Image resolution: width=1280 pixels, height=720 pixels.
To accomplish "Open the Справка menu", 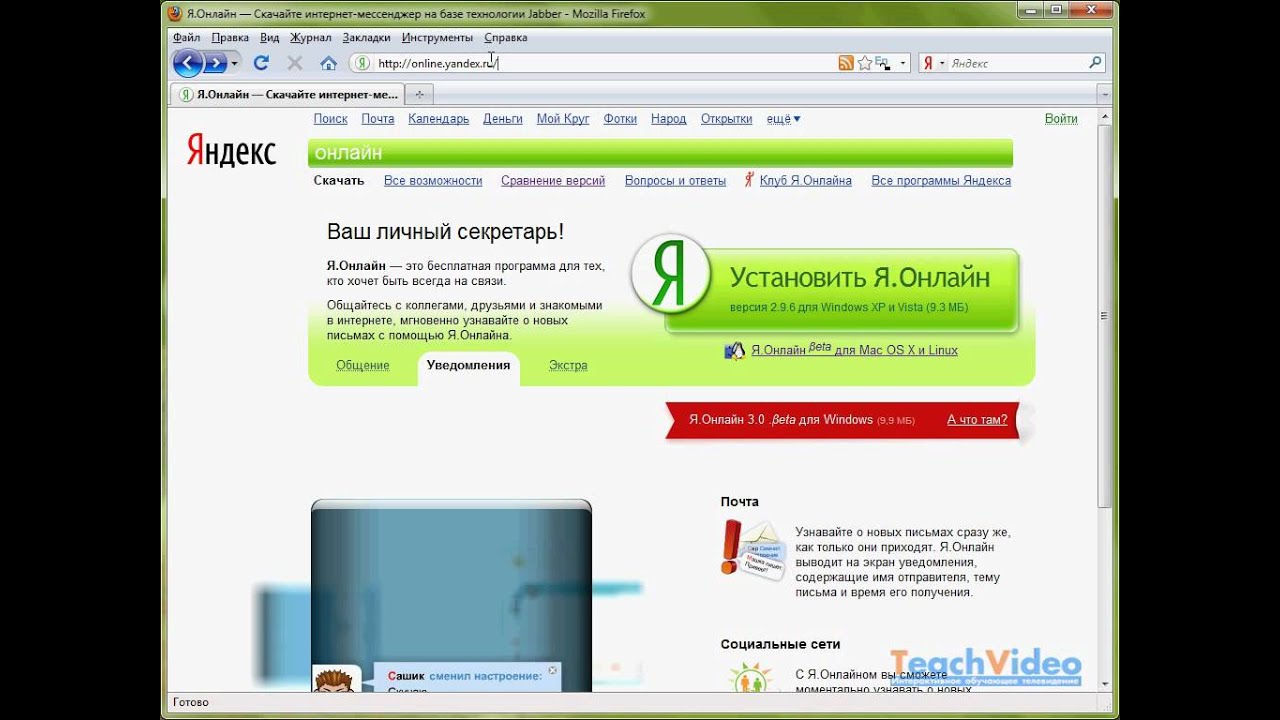I will [x=505, y=37].
